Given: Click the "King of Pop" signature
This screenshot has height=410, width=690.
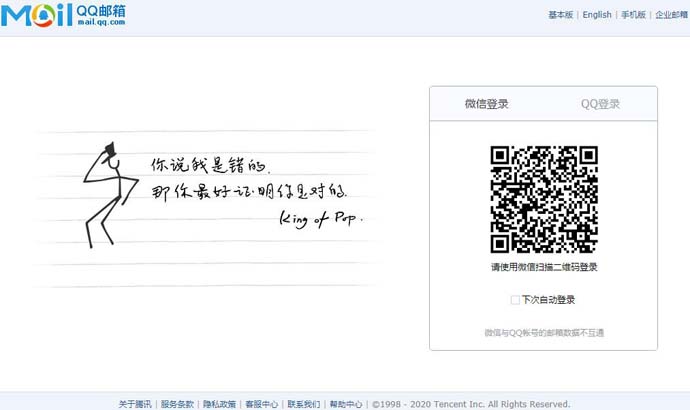Looking at the screenshot, I should [x=322, y=217].
